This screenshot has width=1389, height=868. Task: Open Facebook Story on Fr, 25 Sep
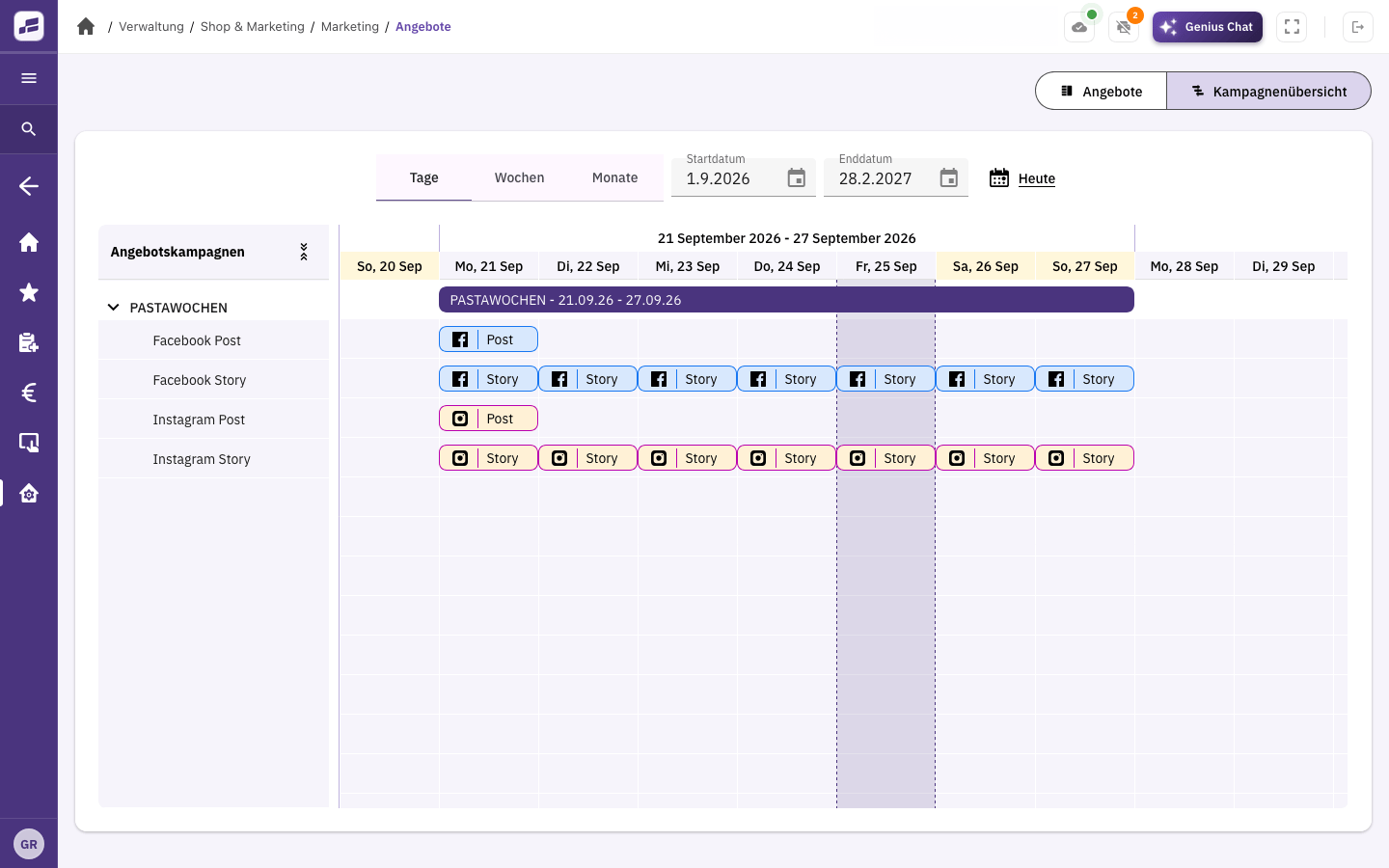click(x=885, y=379)
